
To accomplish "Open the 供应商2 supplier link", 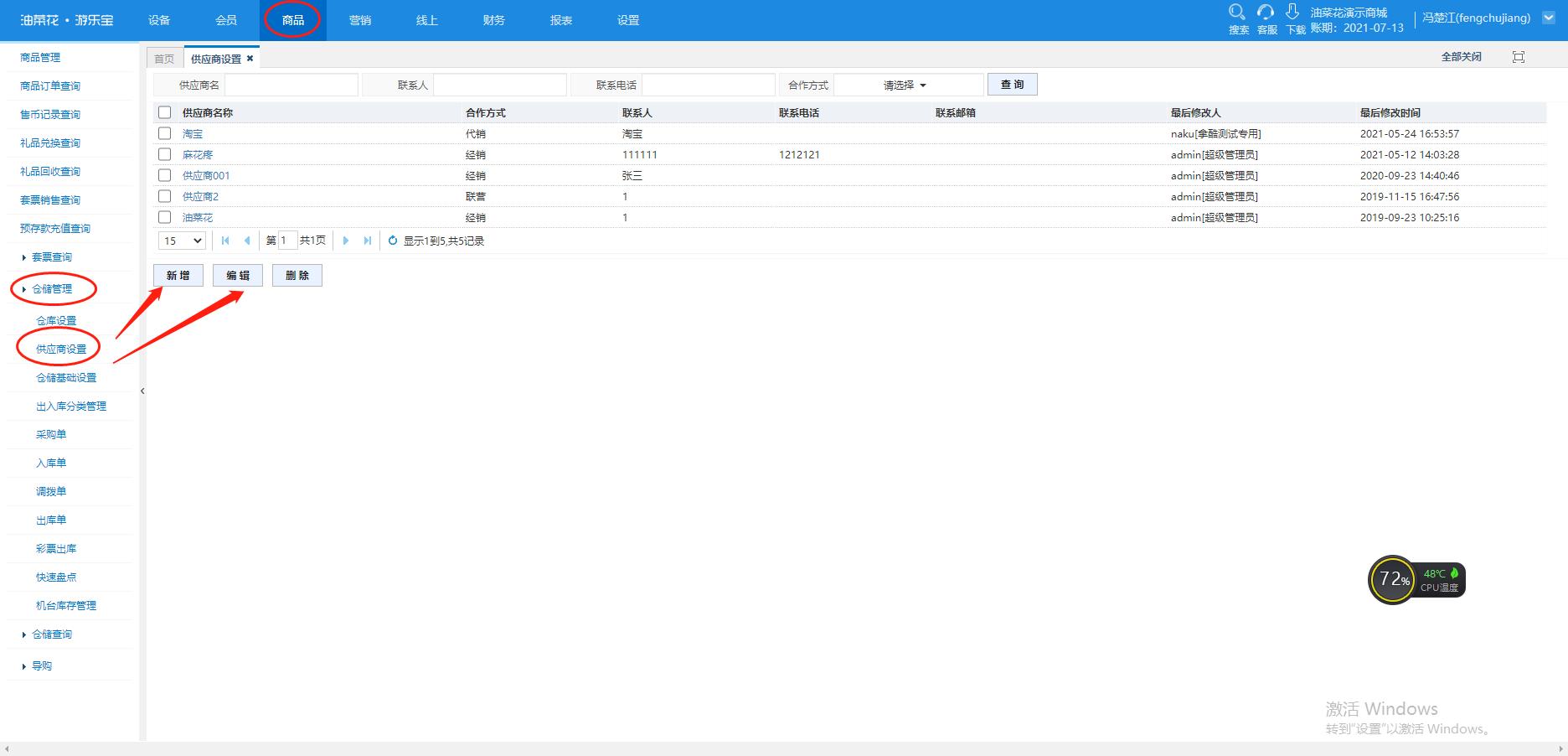I will click(200, 197).
